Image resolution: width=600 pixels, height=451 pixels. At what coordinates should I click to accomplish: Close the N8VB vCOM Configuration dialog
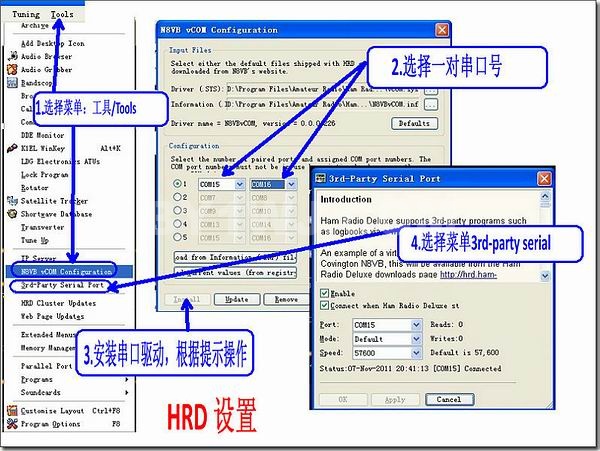[442, 30]
